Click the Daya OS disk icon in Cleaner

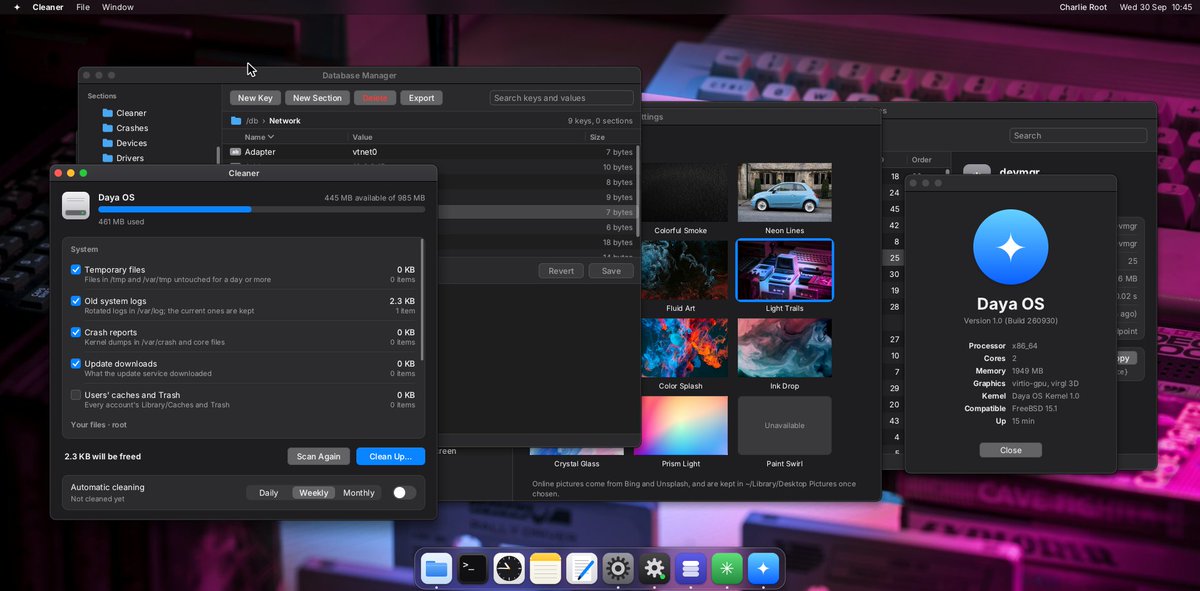click(x=76, y=204)
